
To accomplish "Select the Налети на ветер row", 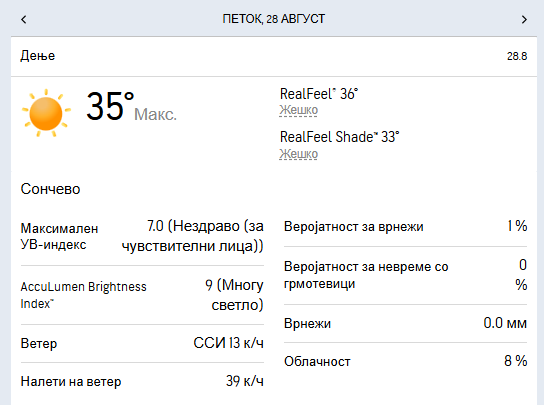I will point(142,381).
